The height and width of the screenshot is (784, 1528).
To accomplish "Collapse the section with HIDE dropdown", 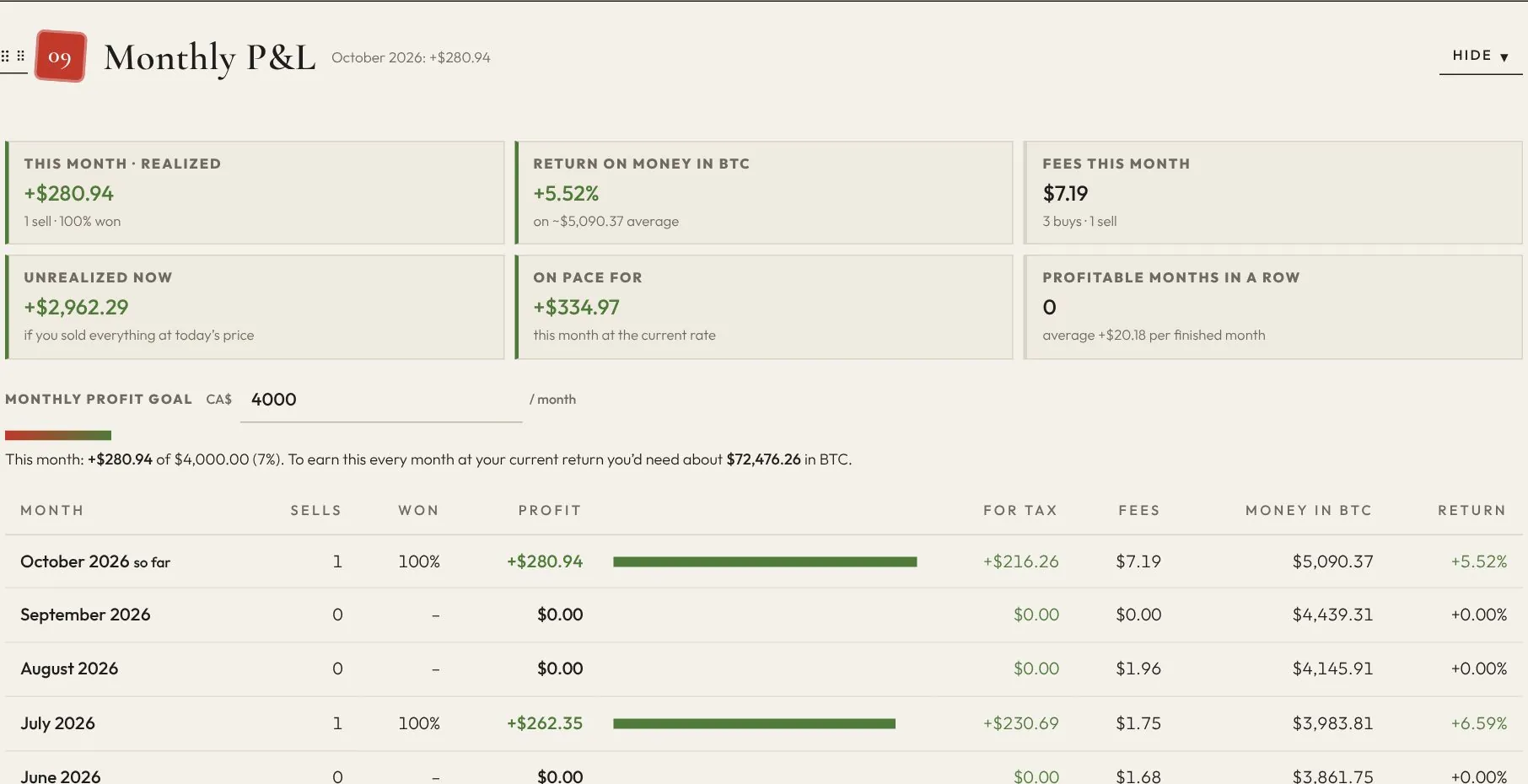I will tap(1480, 56).
